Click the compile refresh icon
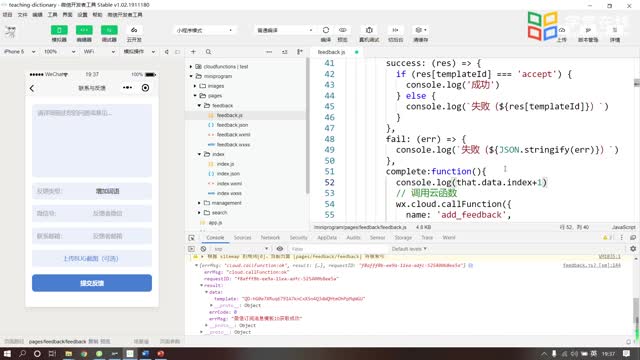Screen dimensions: 640x360 click(326, 30)
